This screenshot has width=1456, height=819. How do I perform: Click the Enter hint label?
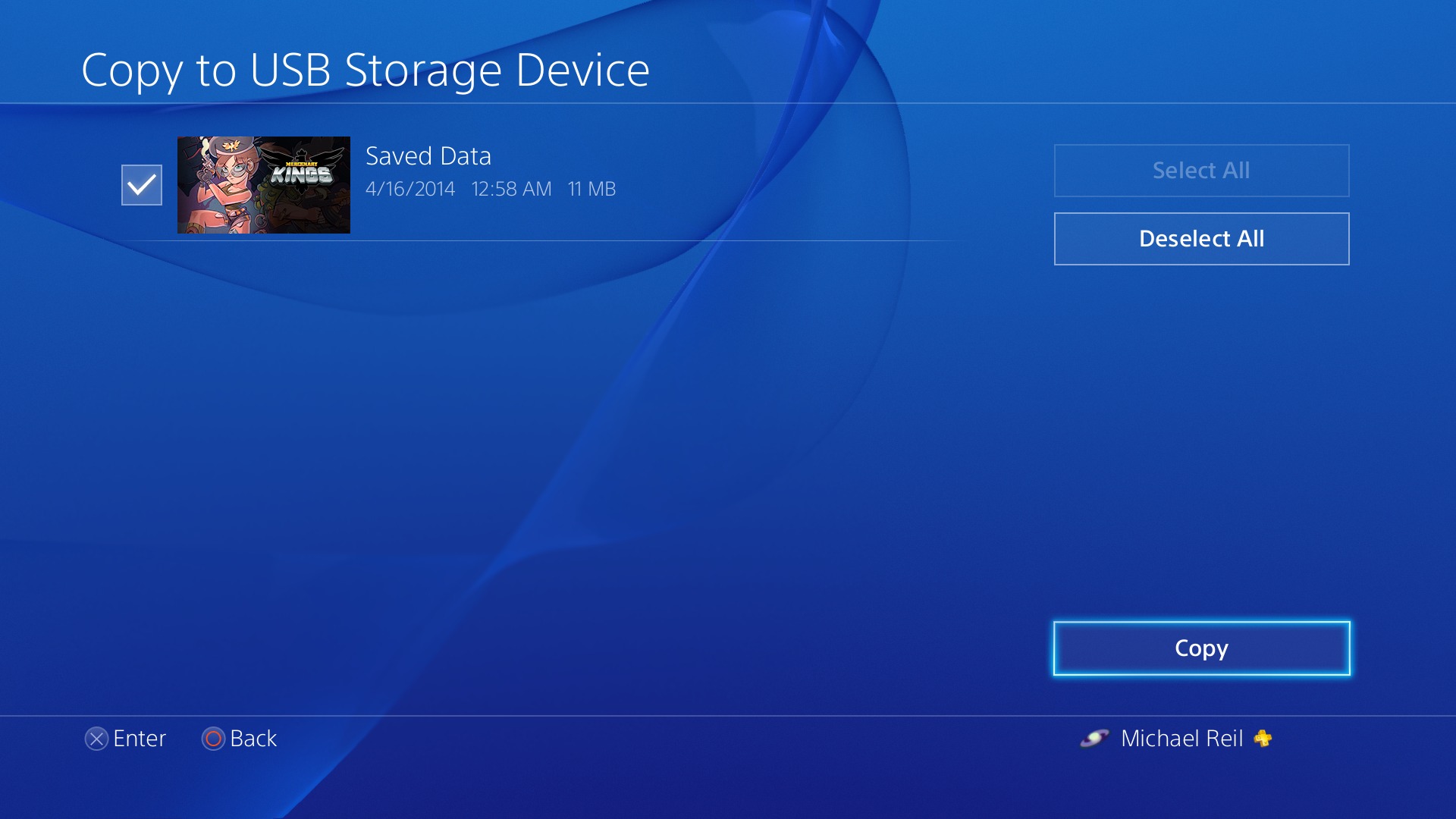pos(140,739)
